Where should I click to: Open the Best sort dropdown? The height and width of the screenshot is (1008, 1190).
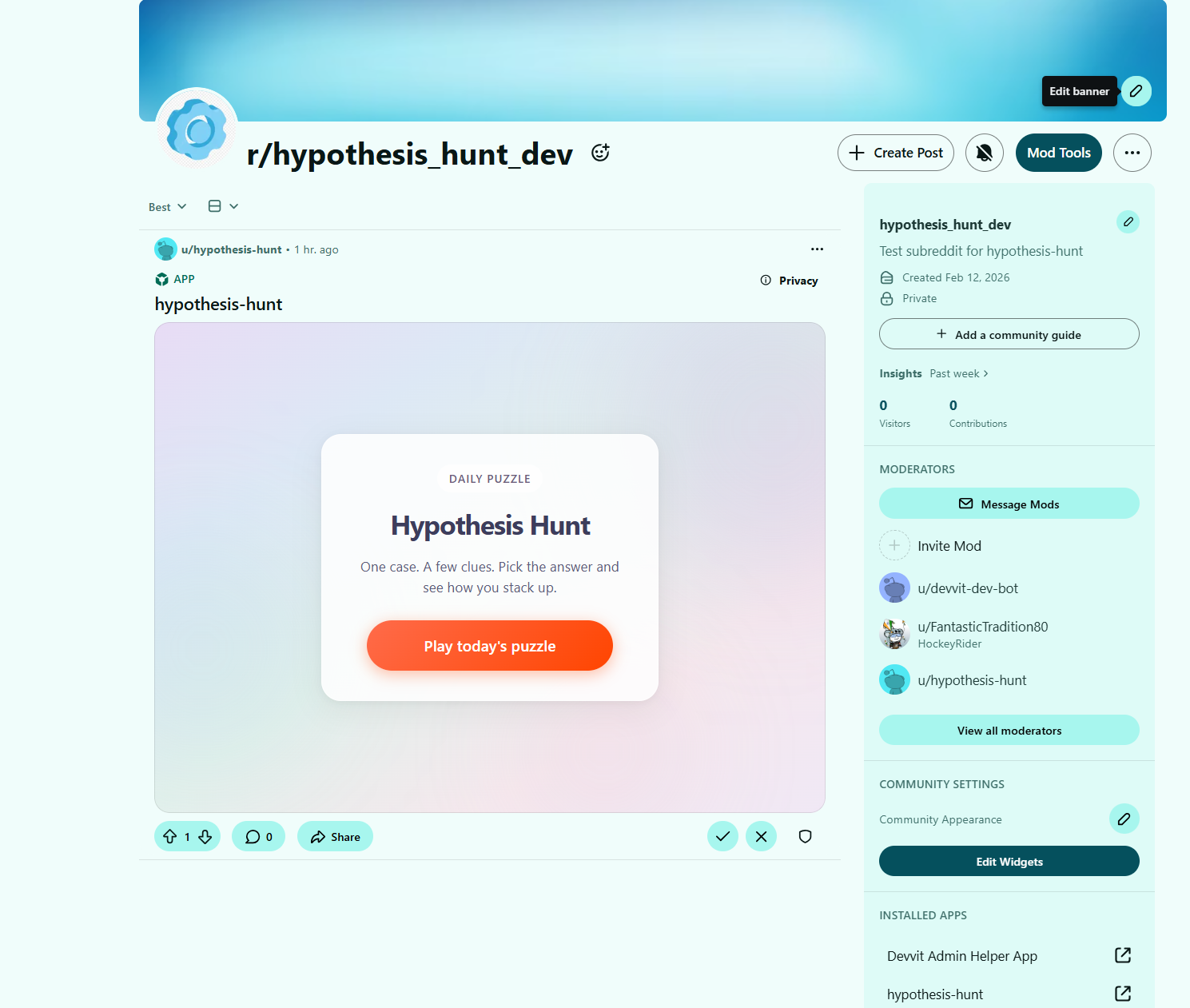pyautogui.click(x=167, y=207)
